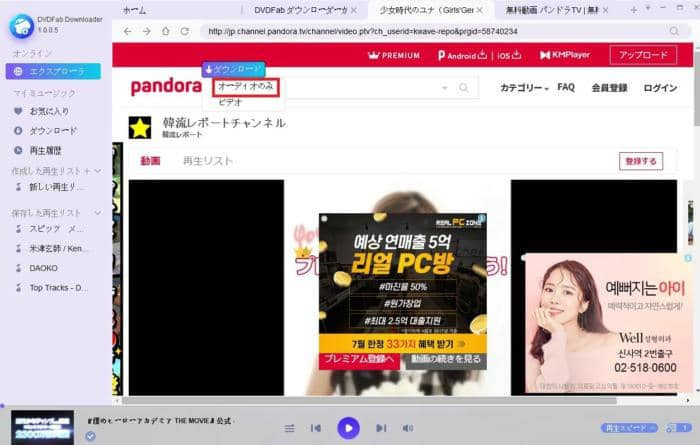
Task: Mute with the volume speaker icon
Action: coord(408,428)
